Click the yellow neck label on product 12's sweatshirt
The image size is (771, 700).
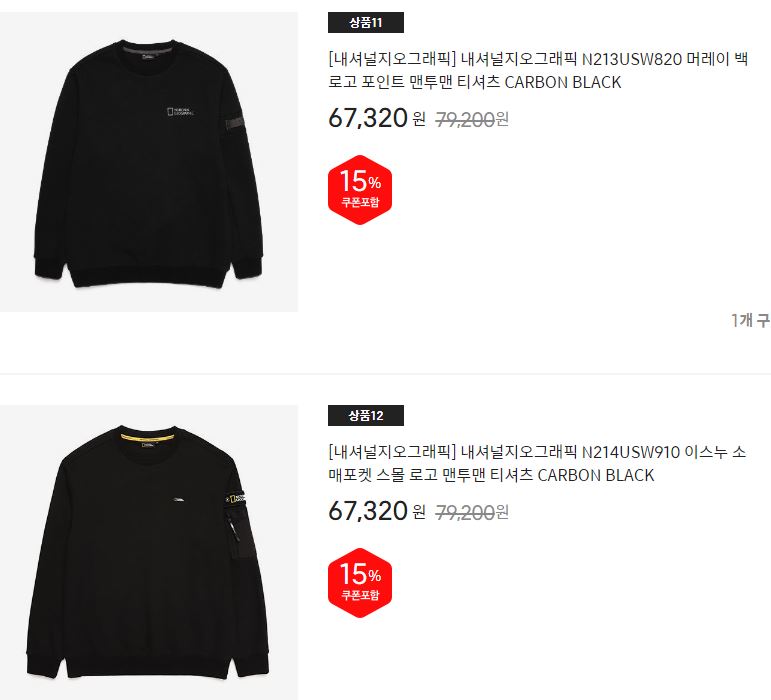(x=148, y=438)
